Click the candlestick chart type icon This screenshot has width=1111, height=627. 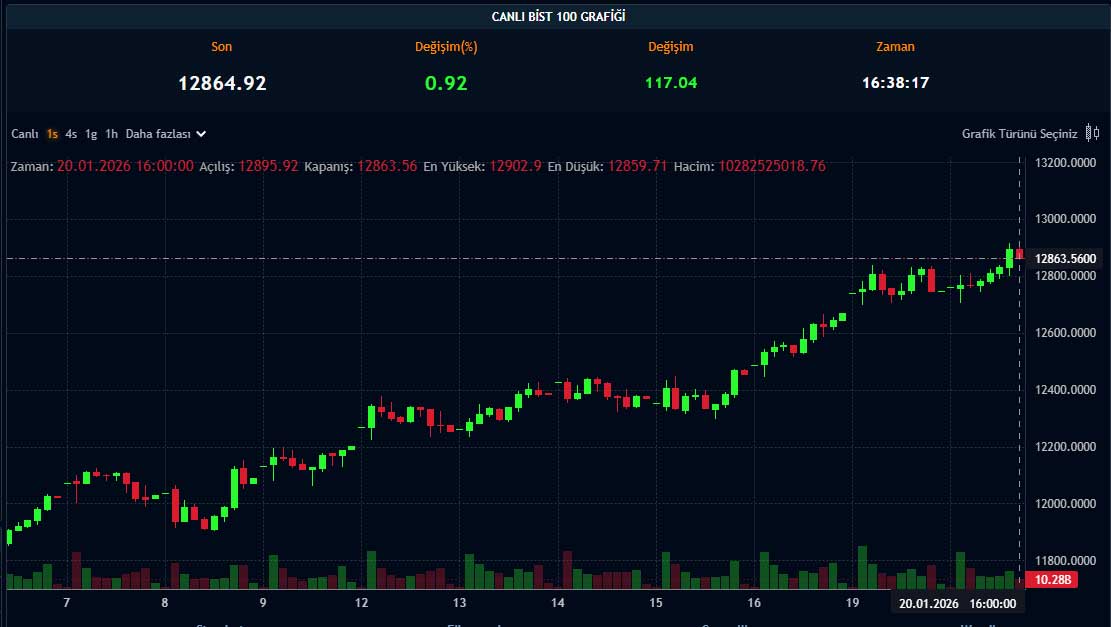pyautogui.click(x=1092, y=133)
